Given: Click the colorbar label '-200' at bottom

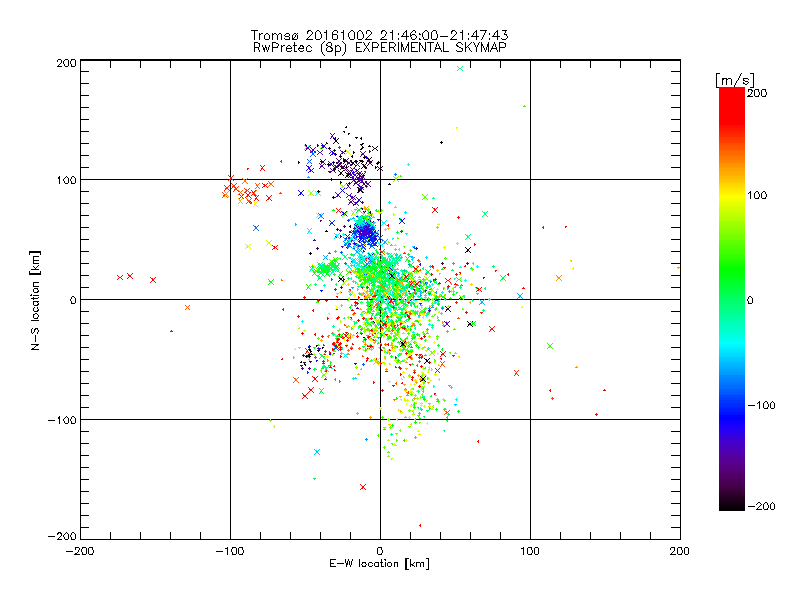Looking at the screenshot, I should [x=761, y=506].
